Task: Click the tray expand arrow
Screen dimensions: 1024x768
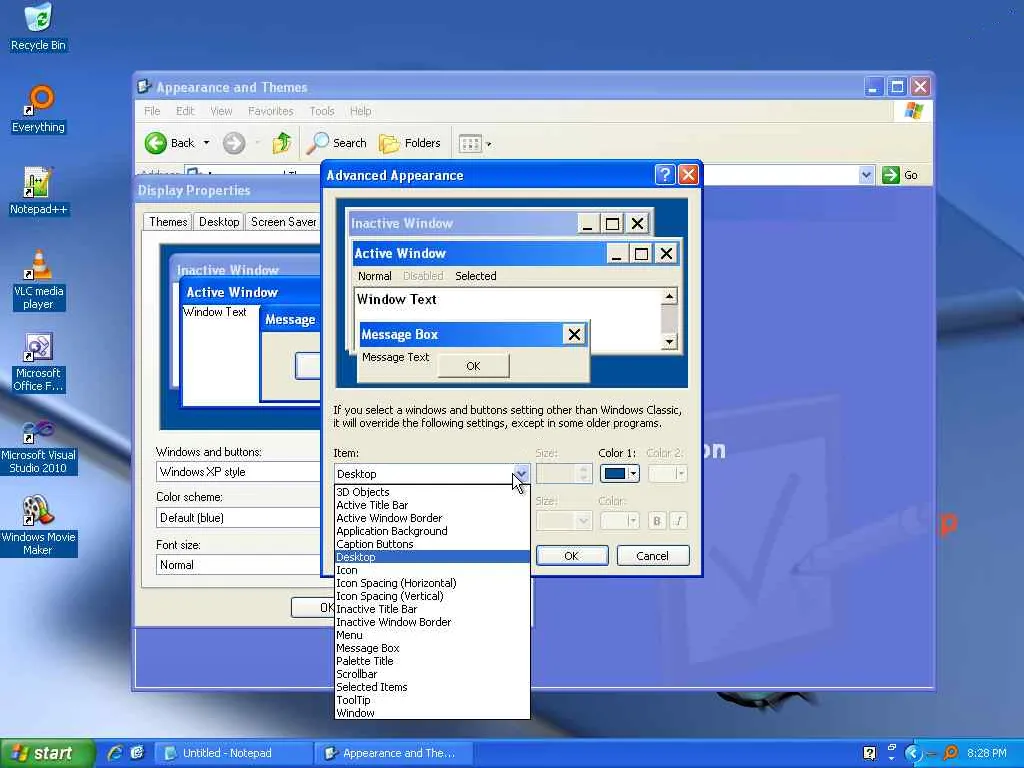Action: click(x=912, y=753)
